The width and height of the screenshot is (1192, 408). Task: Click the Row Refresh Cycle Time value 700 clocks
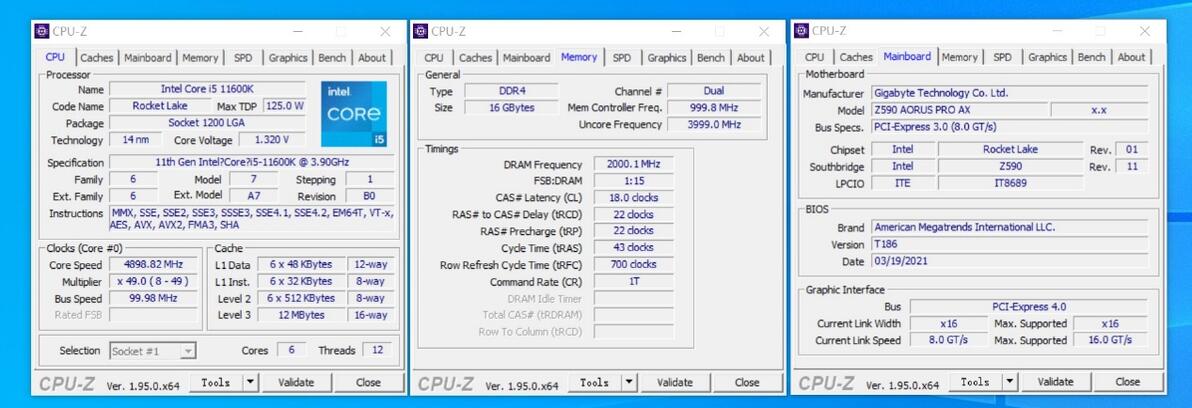(633, 264)
